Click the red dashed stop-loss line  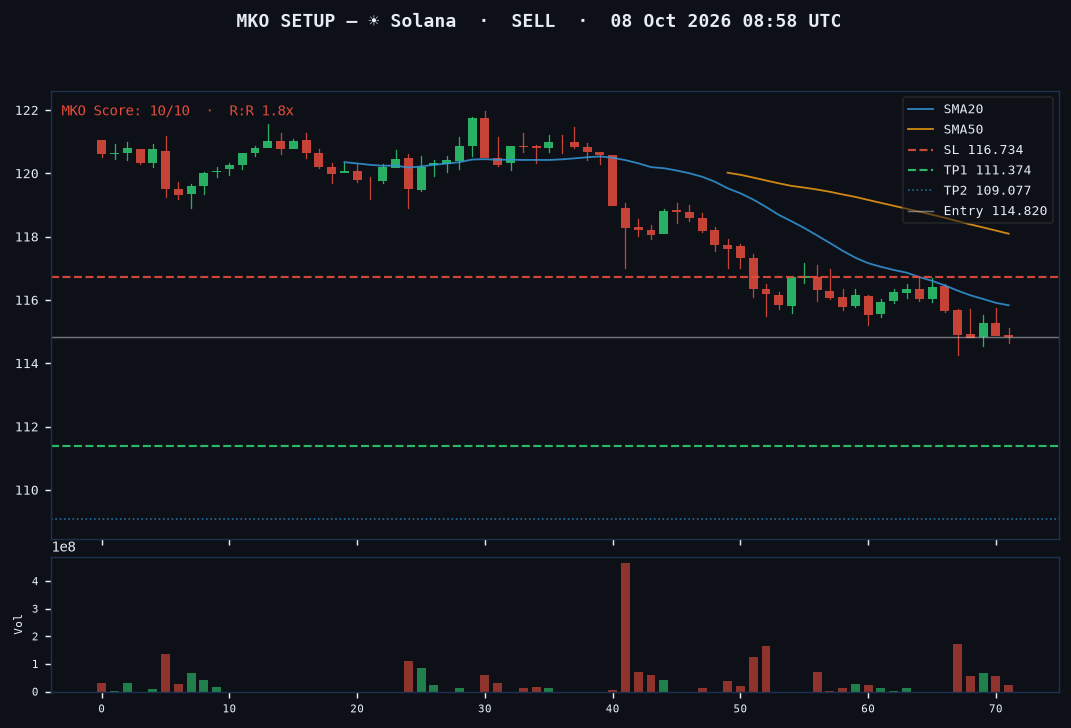pos(555,277)
